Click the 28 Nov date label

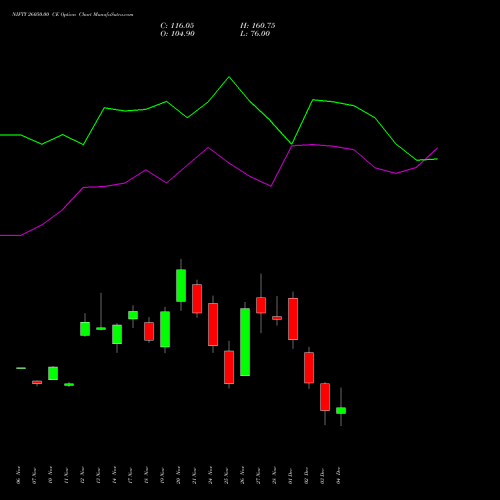[274, 475]
